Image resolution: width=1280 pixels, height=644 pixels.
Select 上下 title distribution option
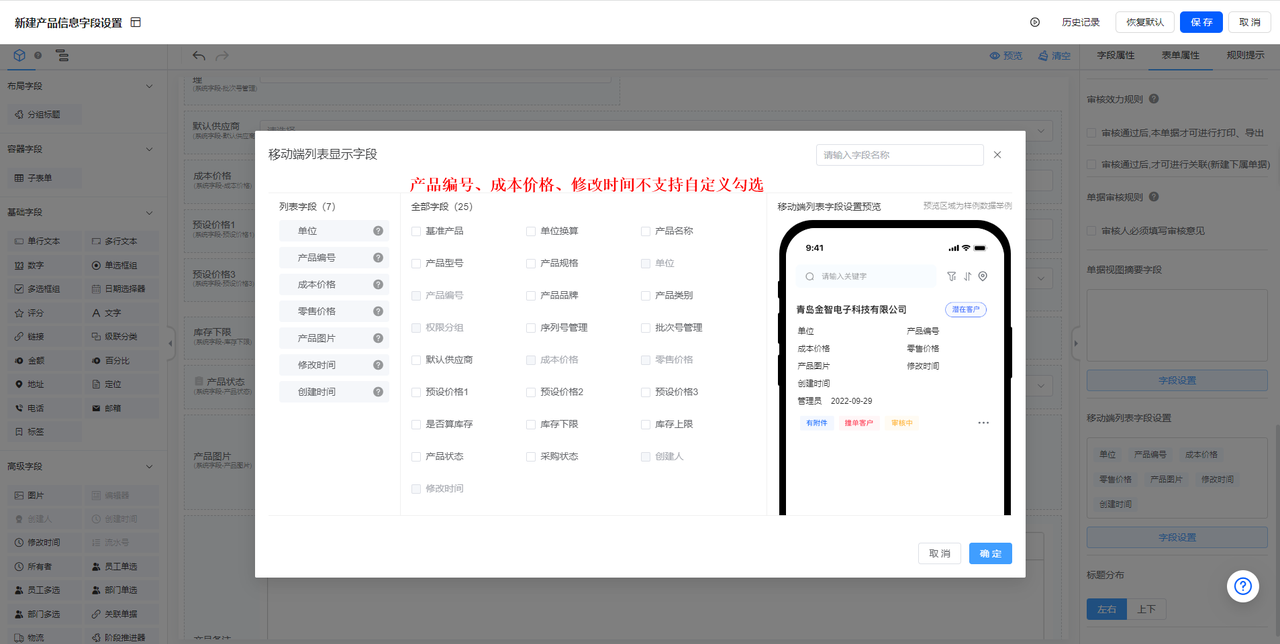pos(1146,609)
